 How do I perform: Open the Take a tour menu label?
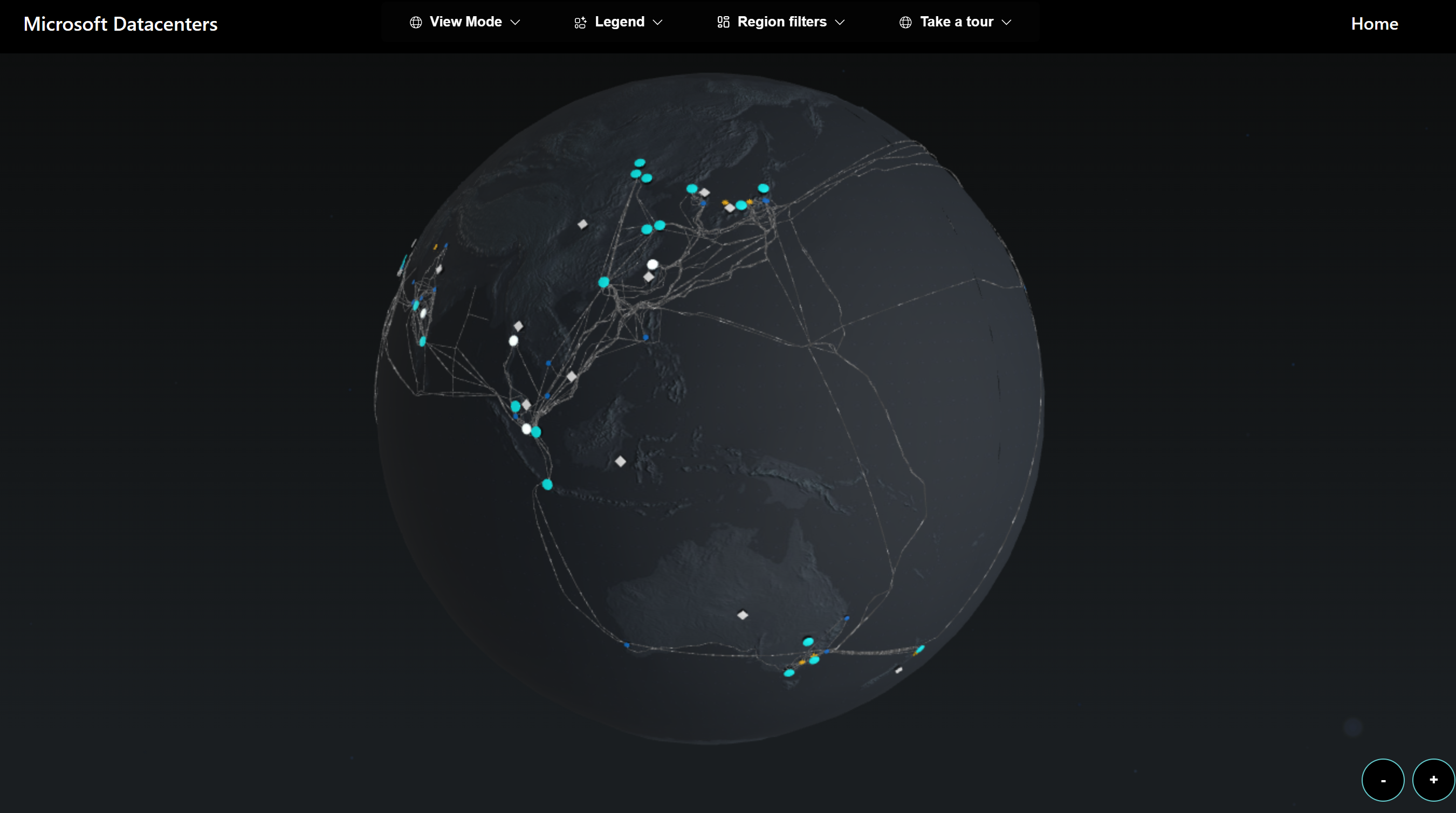point(956,22)
